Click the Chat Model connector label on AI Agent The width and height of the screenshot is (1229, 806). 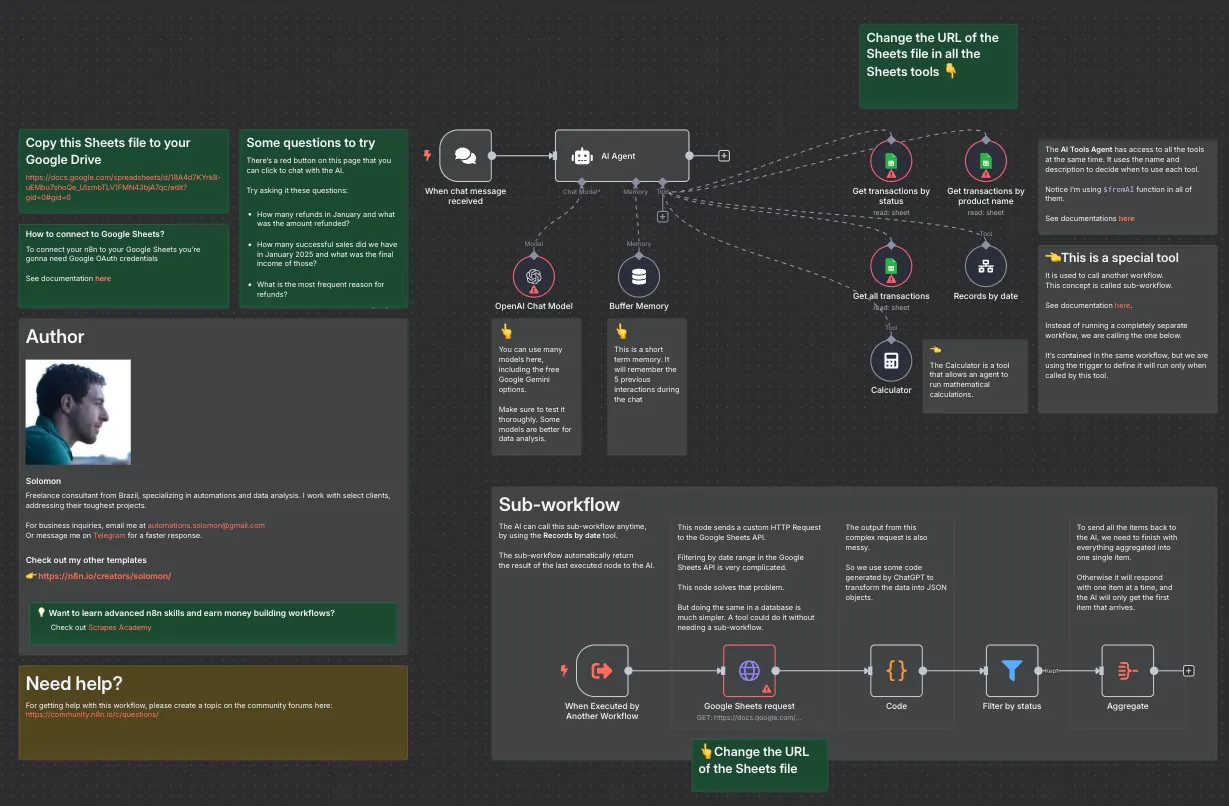[x=581, y=191]
